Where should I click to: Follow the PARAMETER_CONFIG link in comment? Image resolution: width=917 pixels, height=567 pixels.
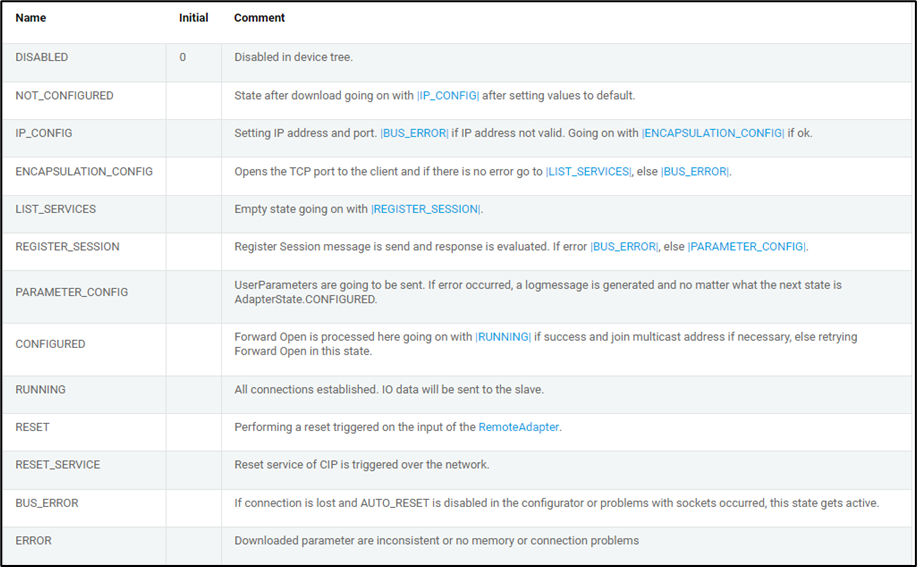tap(748, 246)
